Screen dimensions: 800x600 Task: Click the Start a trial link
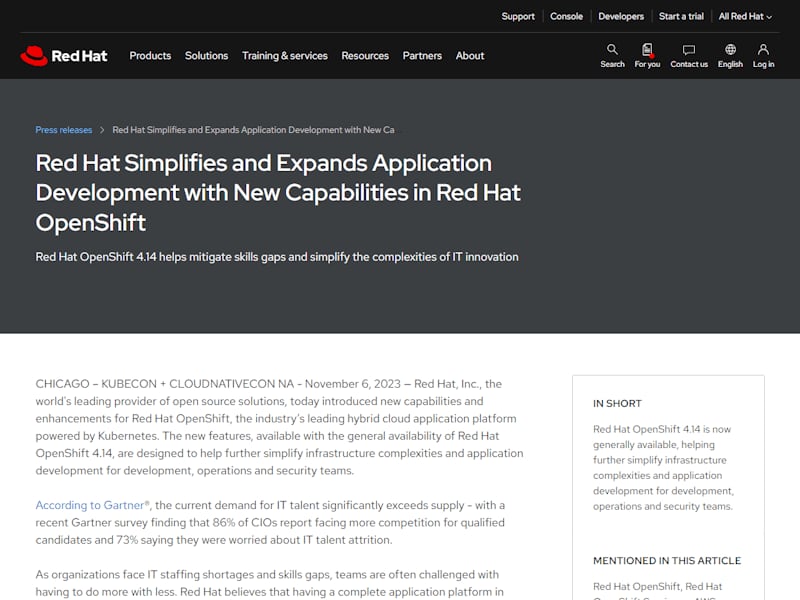681,16
